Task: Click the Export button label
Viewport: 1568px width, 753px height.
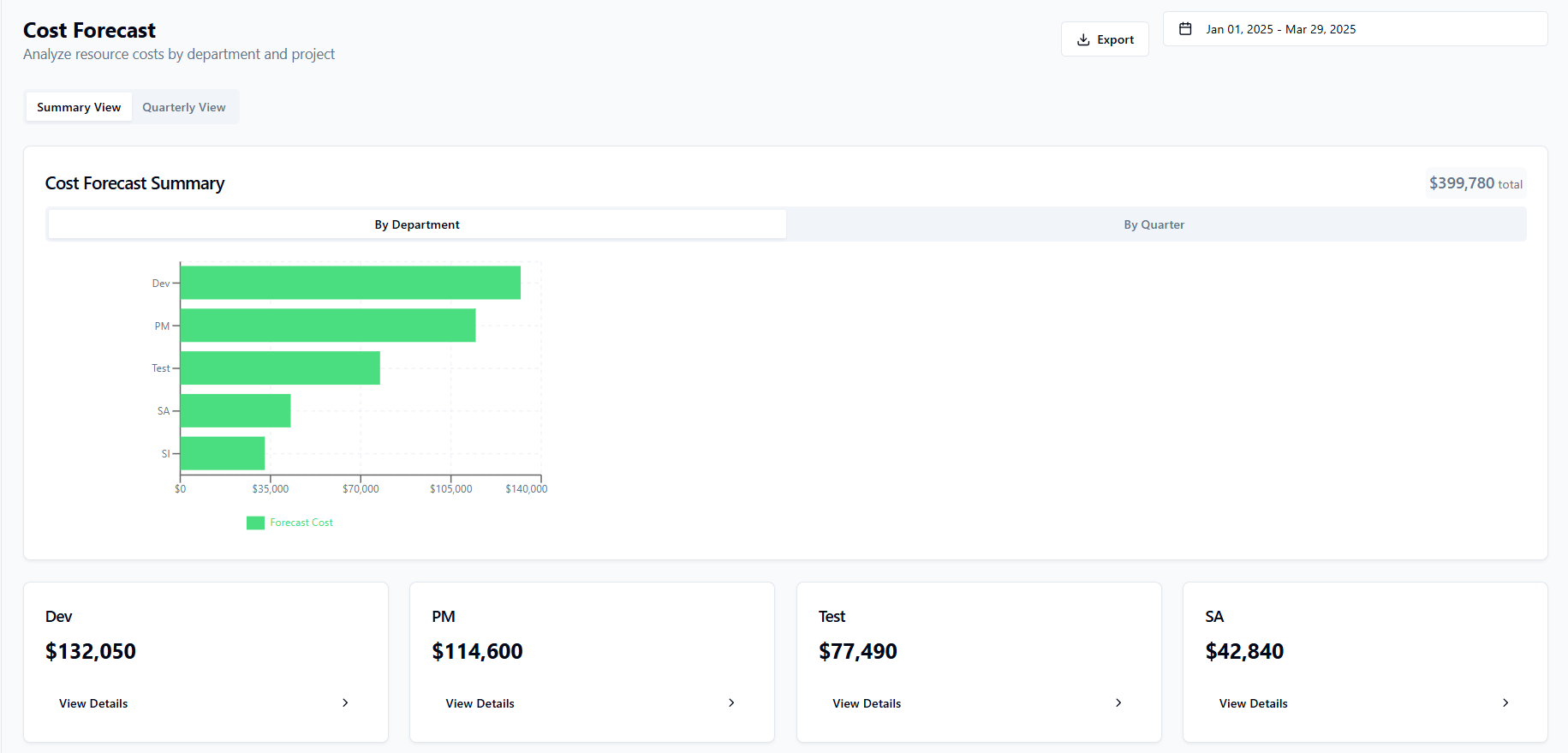Action: pyautogui.click(x=1115, y=39)
